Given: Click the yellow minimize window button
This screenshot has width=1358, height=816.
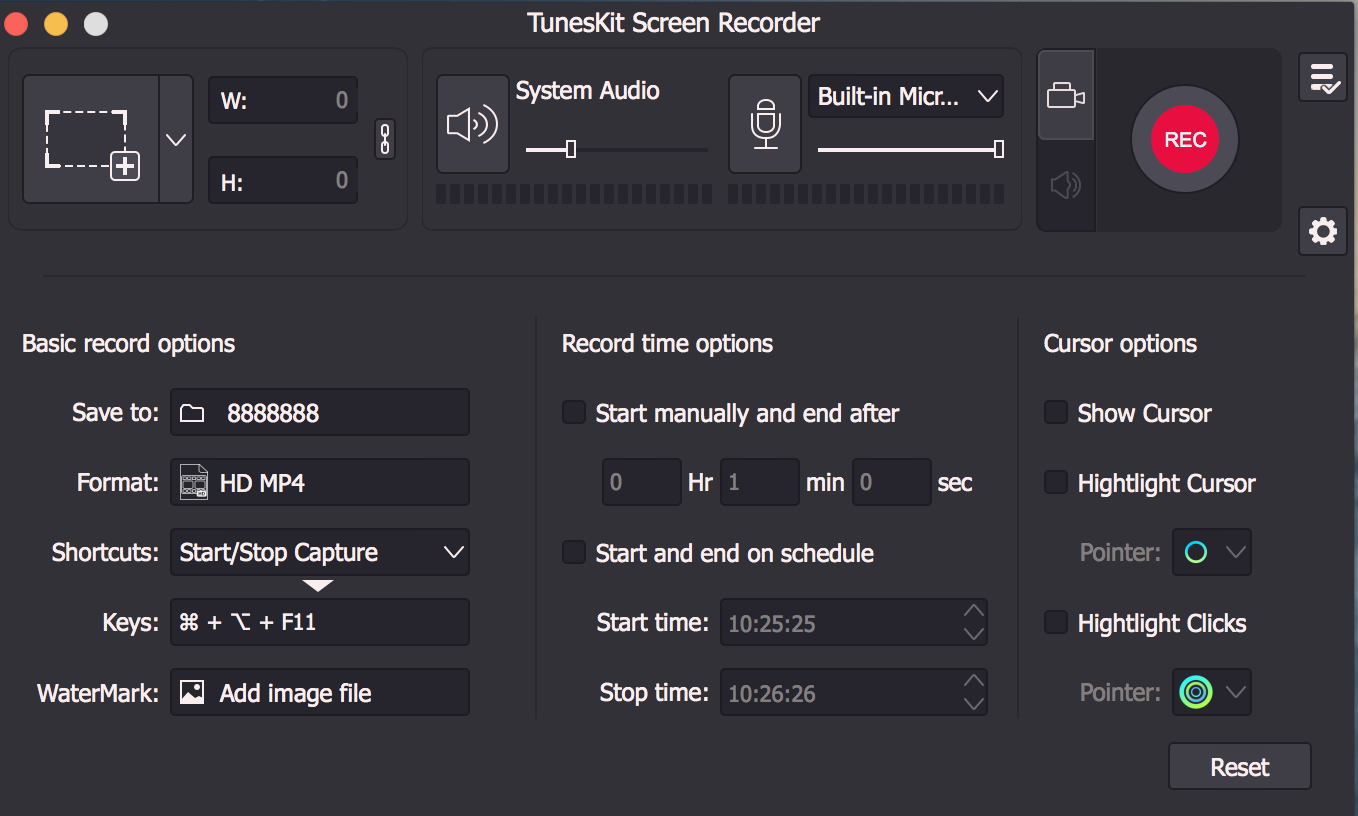Looking at the screenshot, I should pos(56,23).
